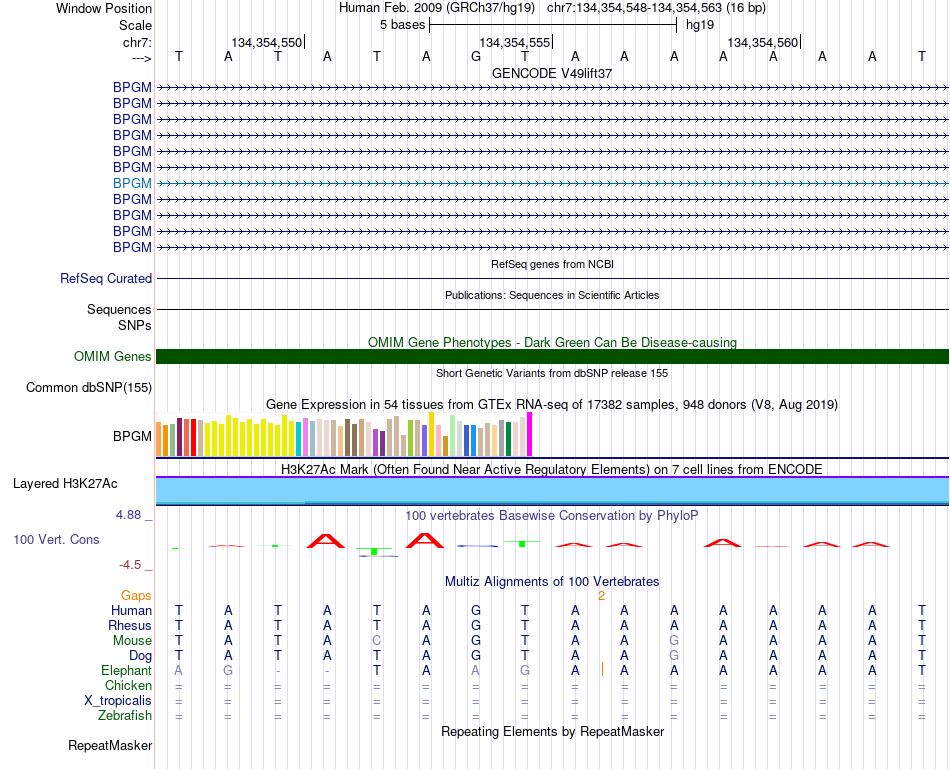
Task: Click the RefSeq Curated track label
Action: [x=106, y=278]
